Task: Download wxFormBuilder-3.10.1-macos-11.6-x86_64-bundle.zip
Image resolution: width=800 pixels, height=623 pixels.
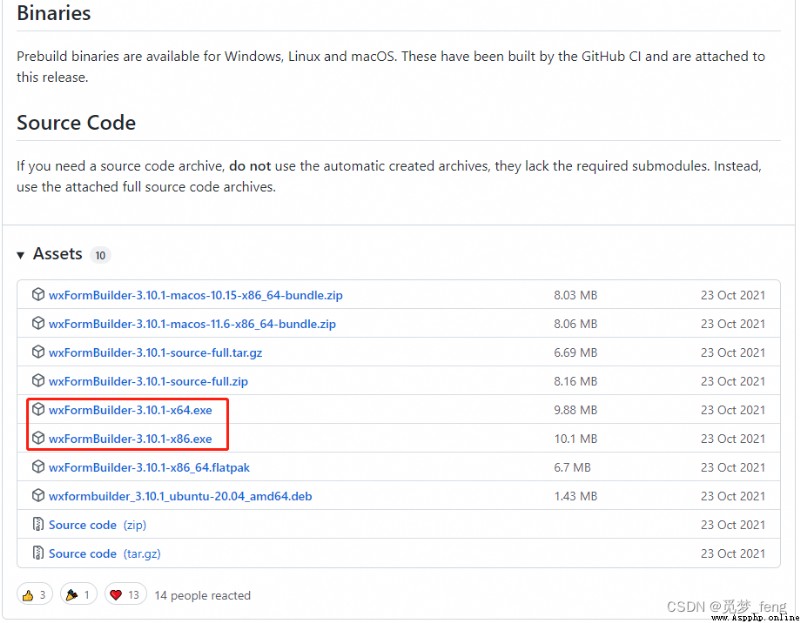Action: tap(192, 324)
